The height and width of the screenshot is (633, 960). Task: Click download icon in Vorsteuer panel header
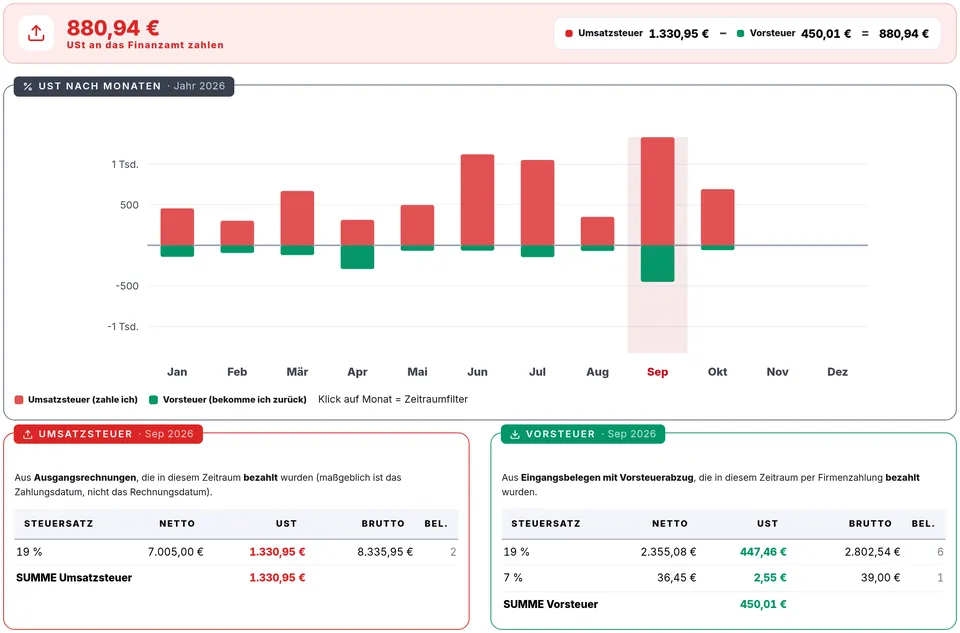[x=515, y=434]
